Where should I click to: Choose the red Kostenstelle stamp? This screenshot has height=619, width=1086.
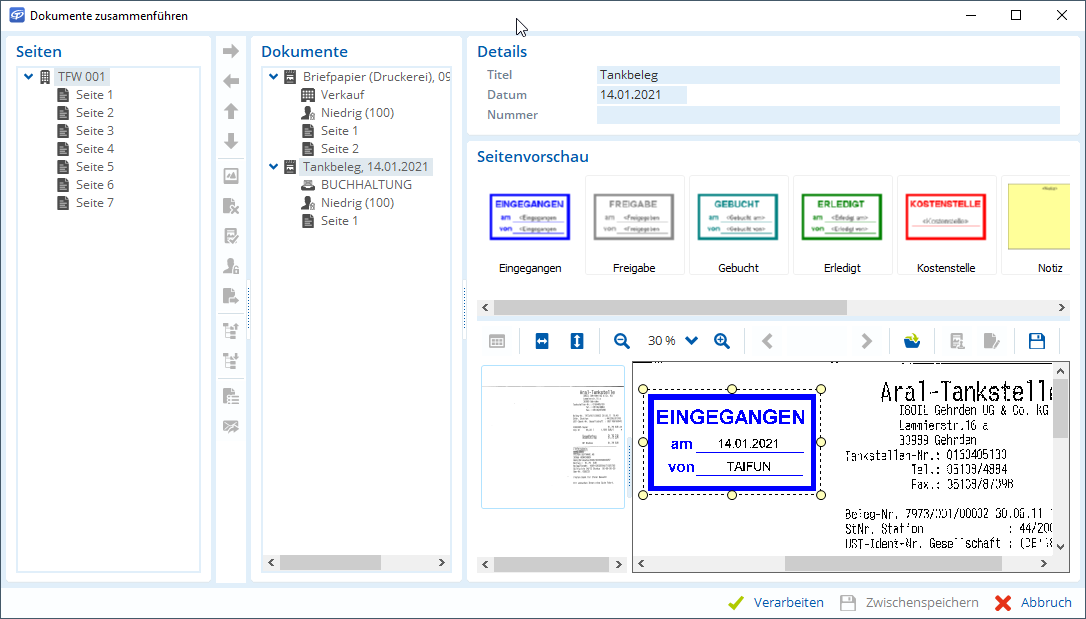click(x=945, y=225)
